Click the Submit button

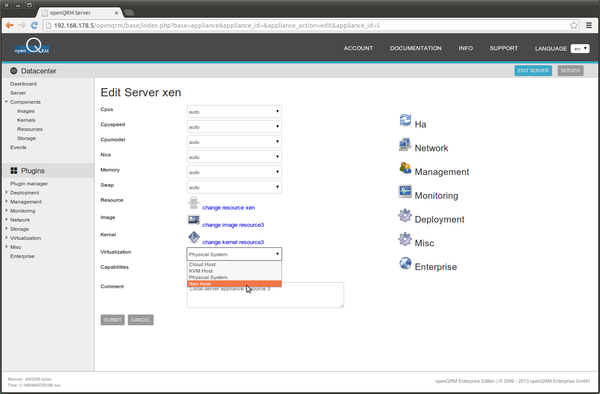[x=112, y=320]
